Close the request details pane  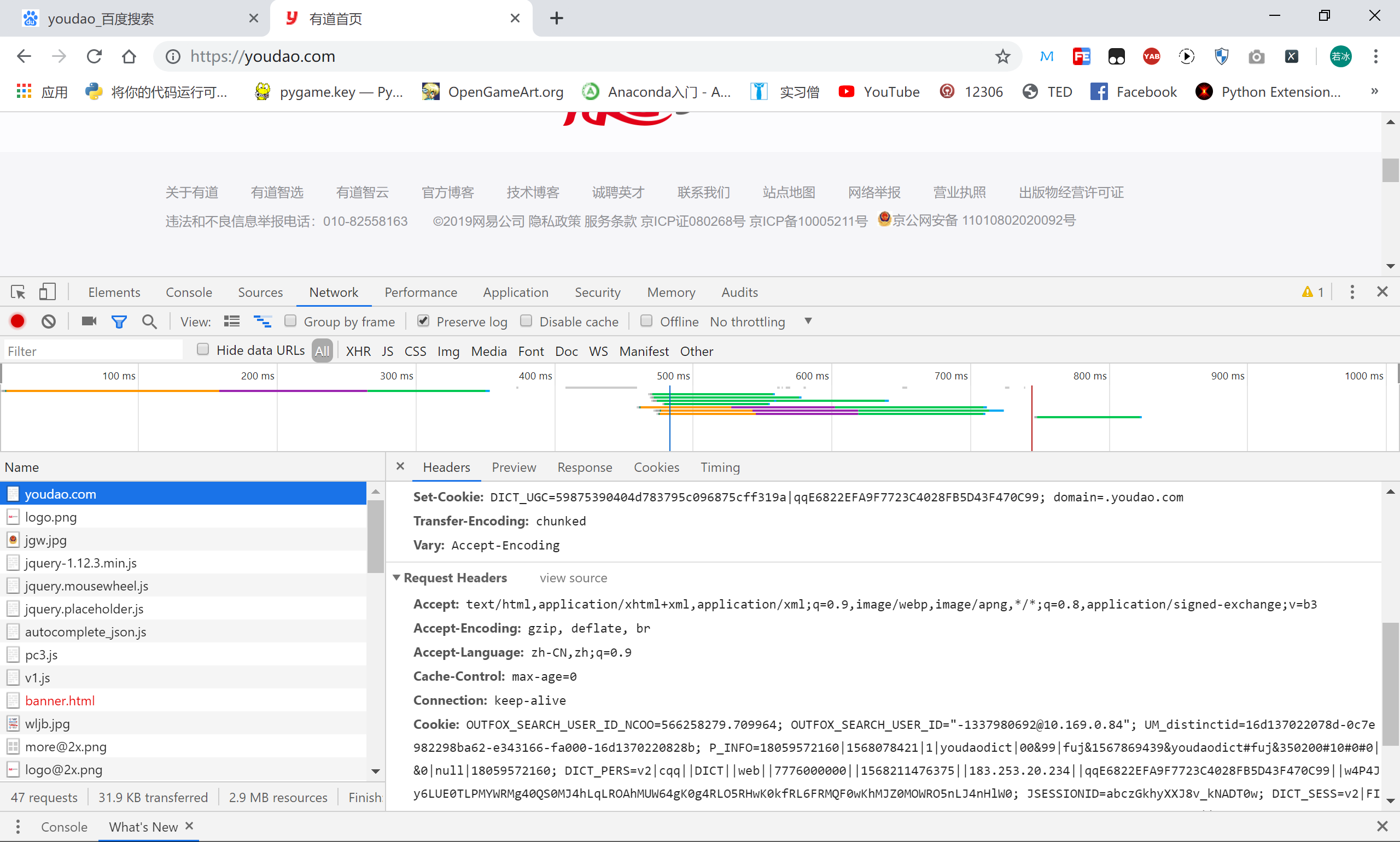point(400,466)
